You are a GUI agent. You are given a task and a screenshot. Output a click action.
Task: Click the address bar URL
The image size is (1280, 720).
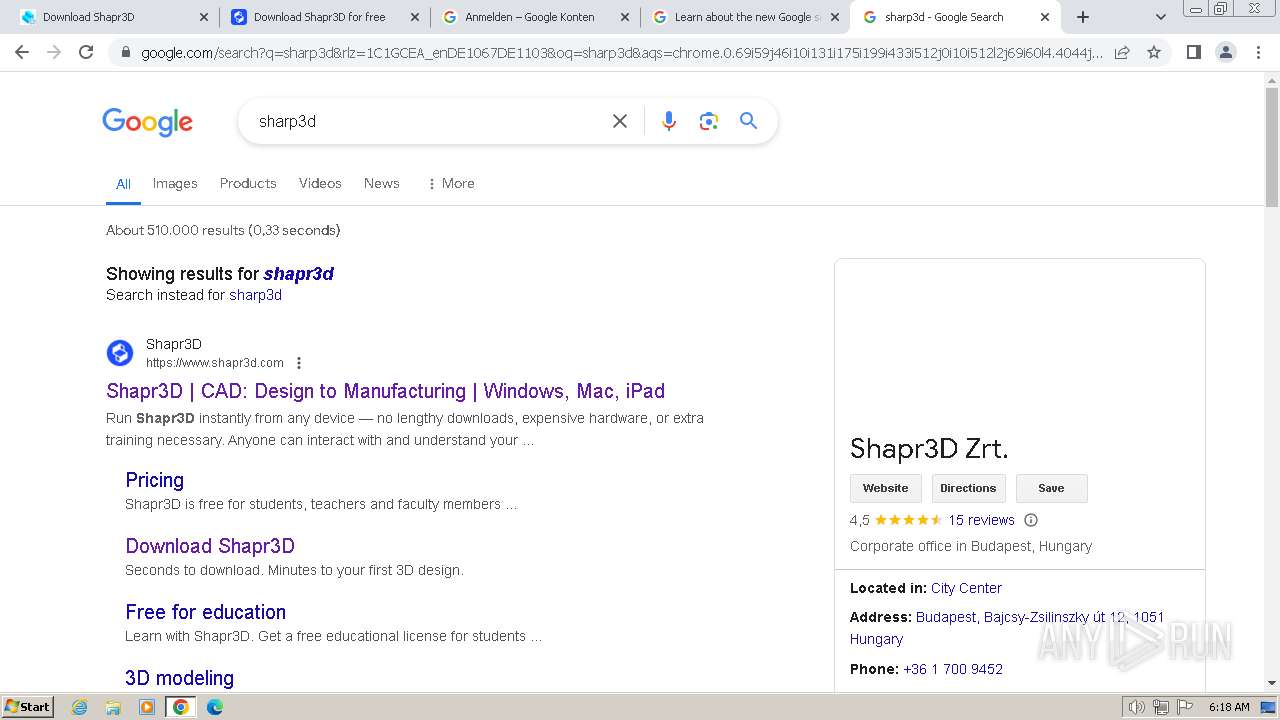(620, 53)
